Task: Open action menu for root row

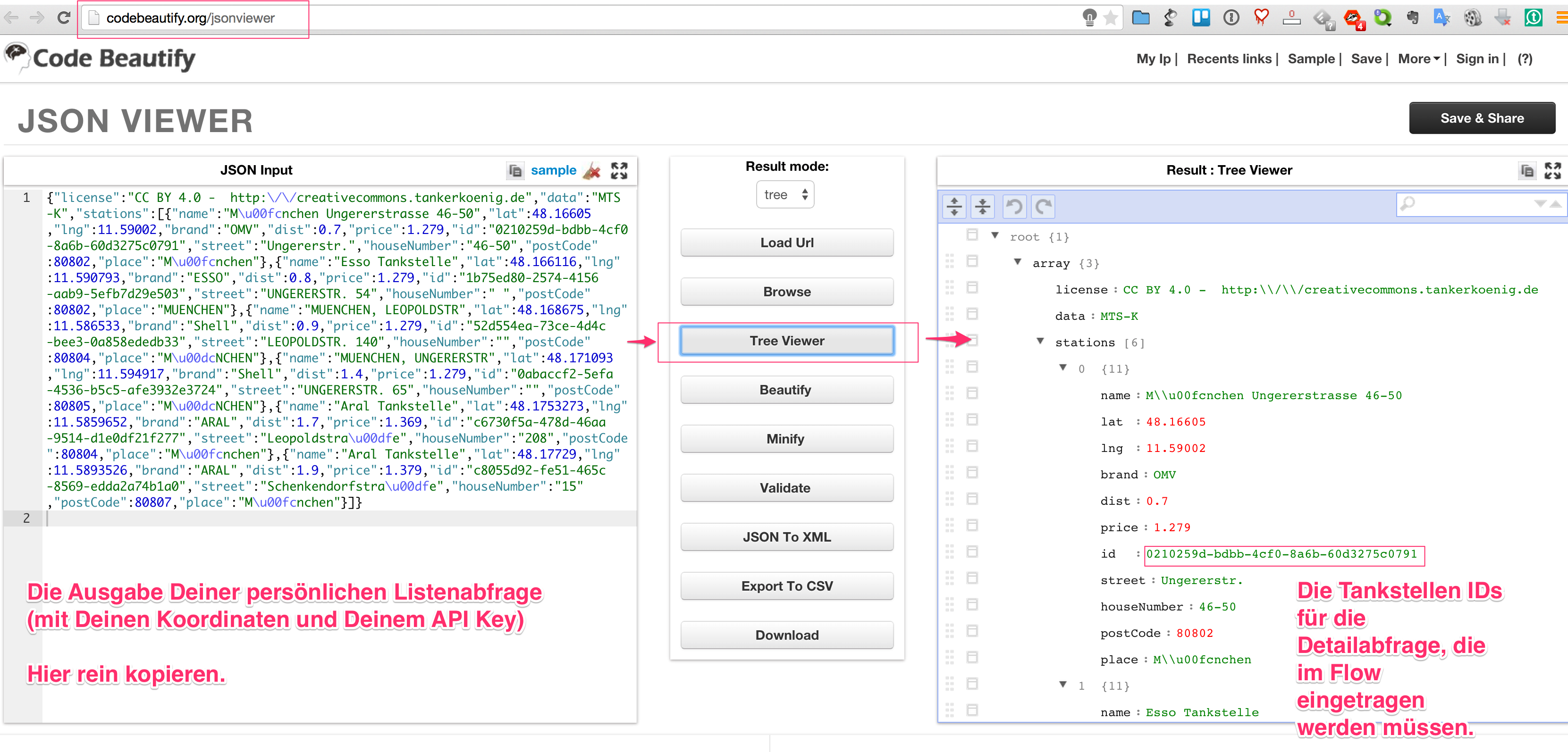Action: click(x=972, y=235)
